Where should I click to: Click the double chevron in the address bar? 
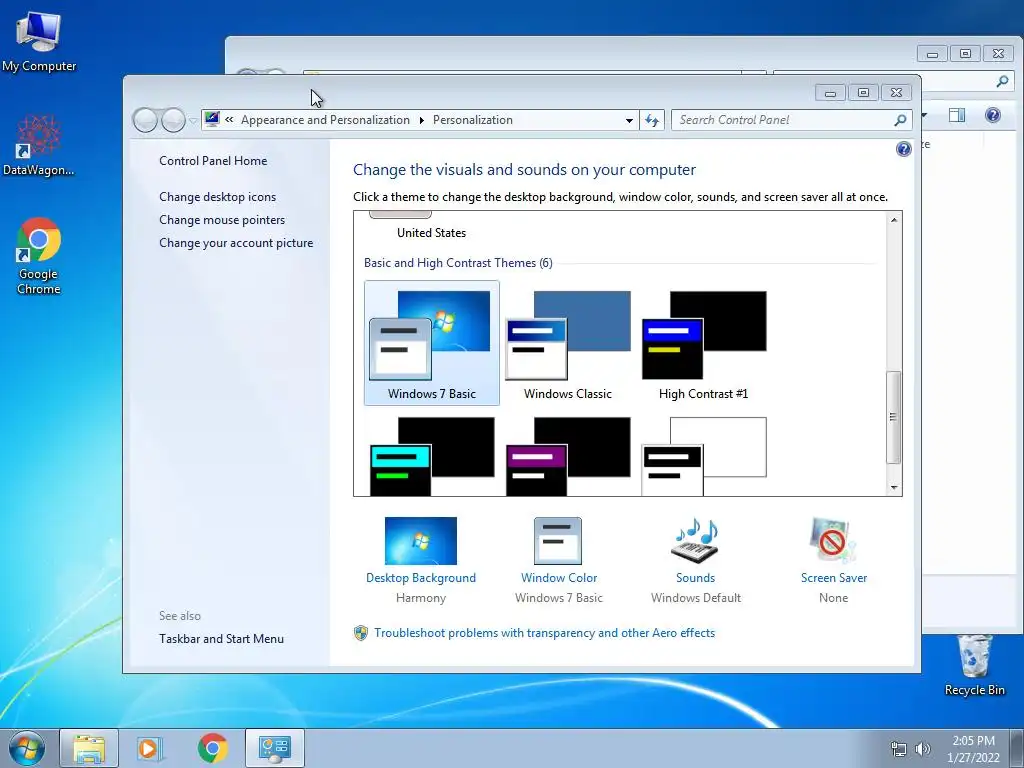click(x=229, y=120)
